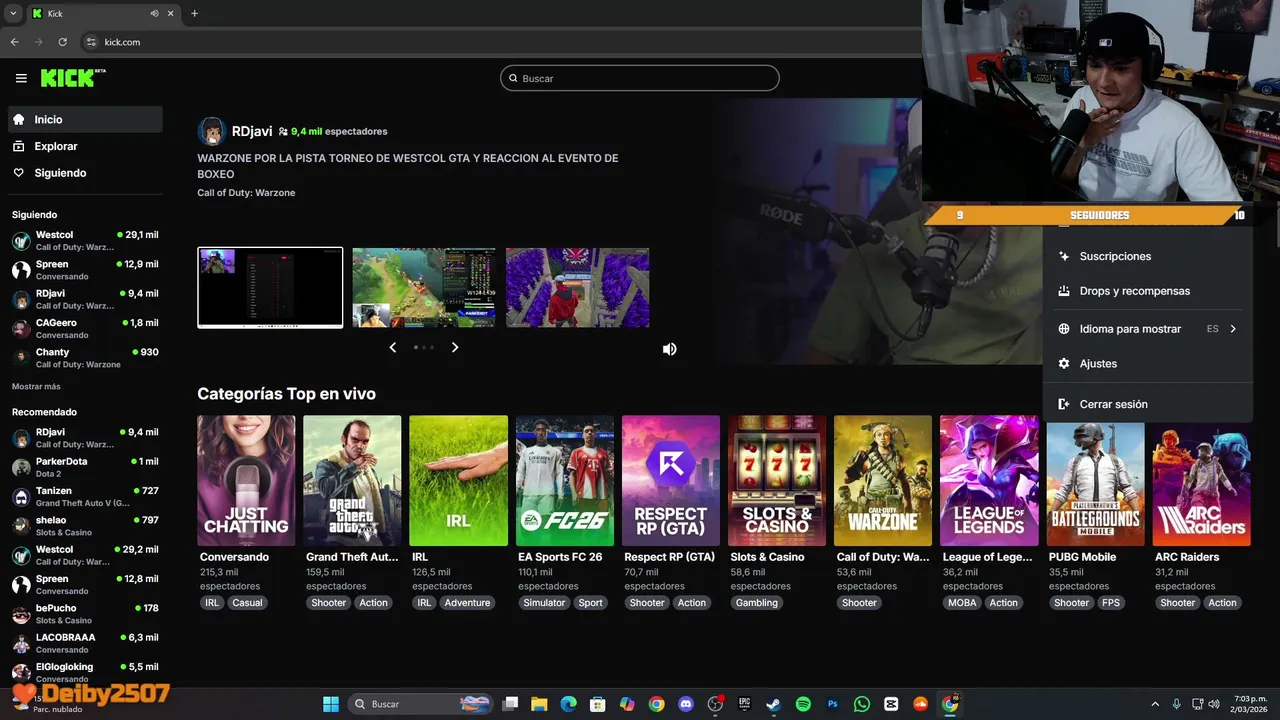Open Suscripciones in user menu
1280x720 pixels.
pos(1148,256)
